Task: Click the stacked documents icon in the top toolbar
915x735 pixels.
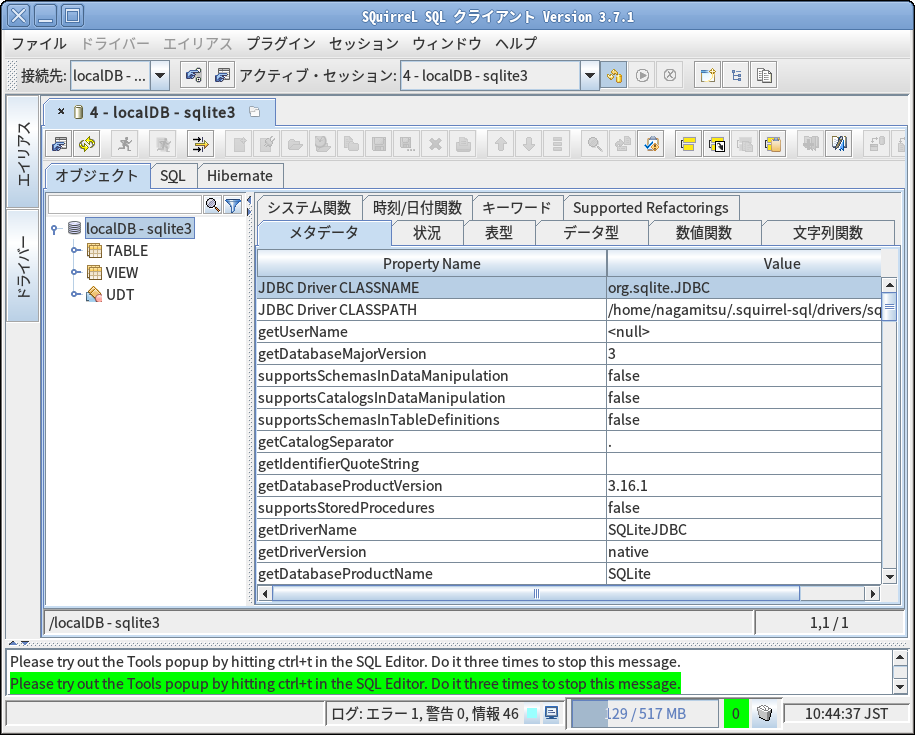Action: [x=764, y=75]
